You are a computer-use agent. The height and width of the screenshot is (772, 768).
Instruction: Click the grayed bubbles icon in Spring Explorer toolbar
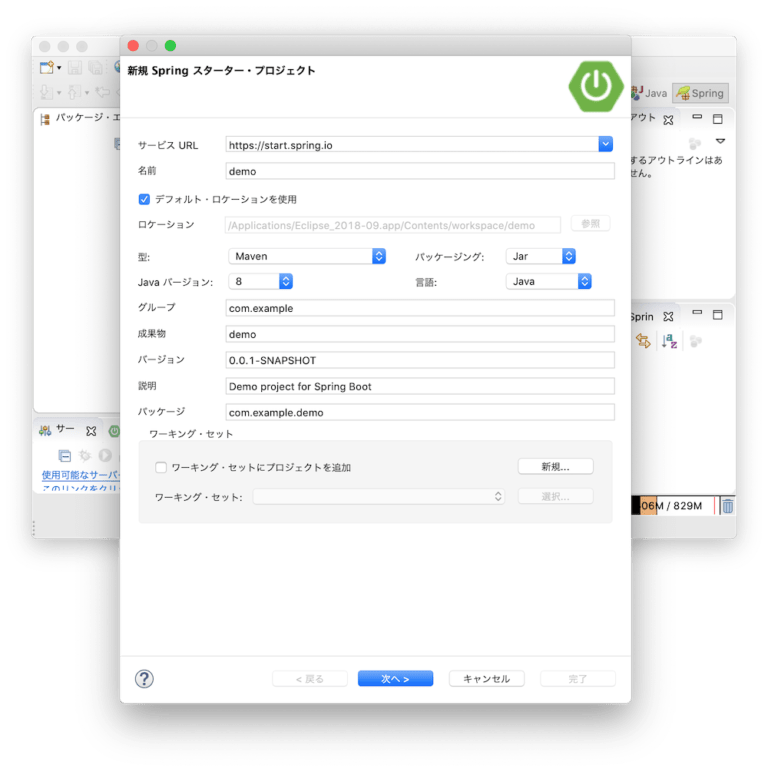click(x=696, y=341)
